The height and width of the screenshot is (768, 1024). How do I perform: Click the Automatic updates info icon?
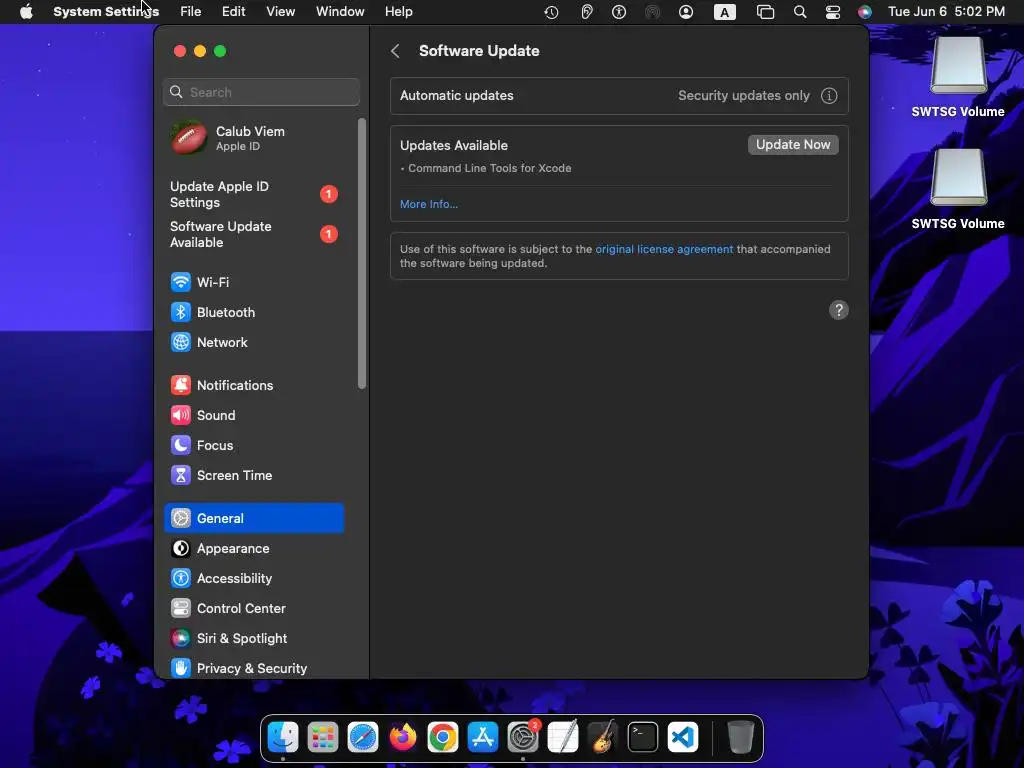[829, 96]
